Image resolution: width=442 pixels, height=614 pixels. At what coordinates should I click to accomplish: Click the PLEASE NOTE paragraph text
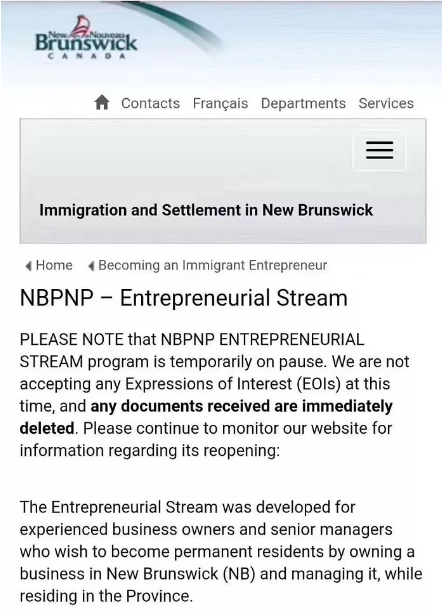coord(215,395)
